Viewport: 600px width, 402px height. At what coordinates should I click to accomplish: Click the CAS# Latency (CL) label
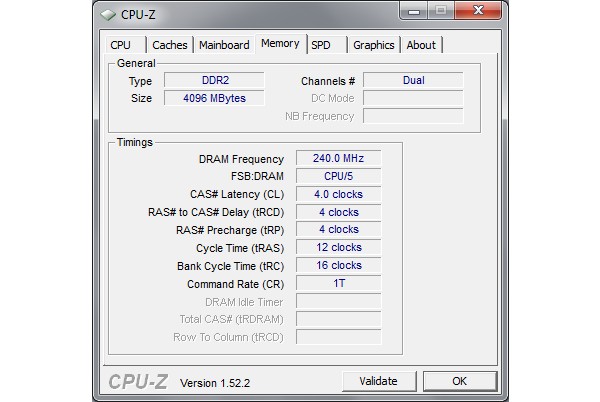(x=237, y=194)
